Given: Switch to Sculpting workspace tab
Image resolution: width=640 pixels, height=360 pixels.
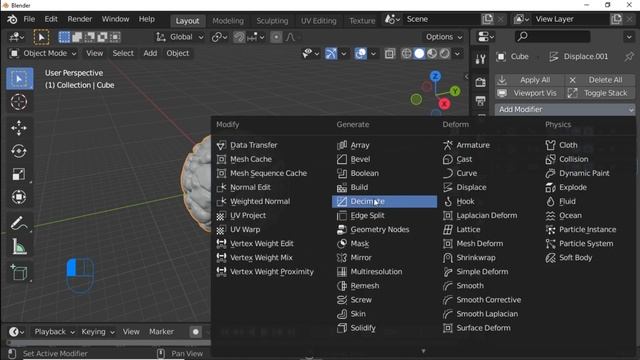Looking at the screenshot, I should (x=272, y=21).
